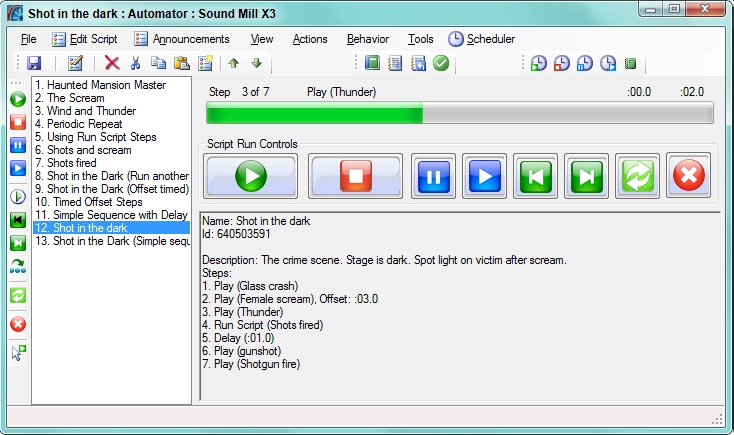Screen dimensions: 734x435
Task: Click the Save floppy disk toolbar icon
Action: [34, 63]
